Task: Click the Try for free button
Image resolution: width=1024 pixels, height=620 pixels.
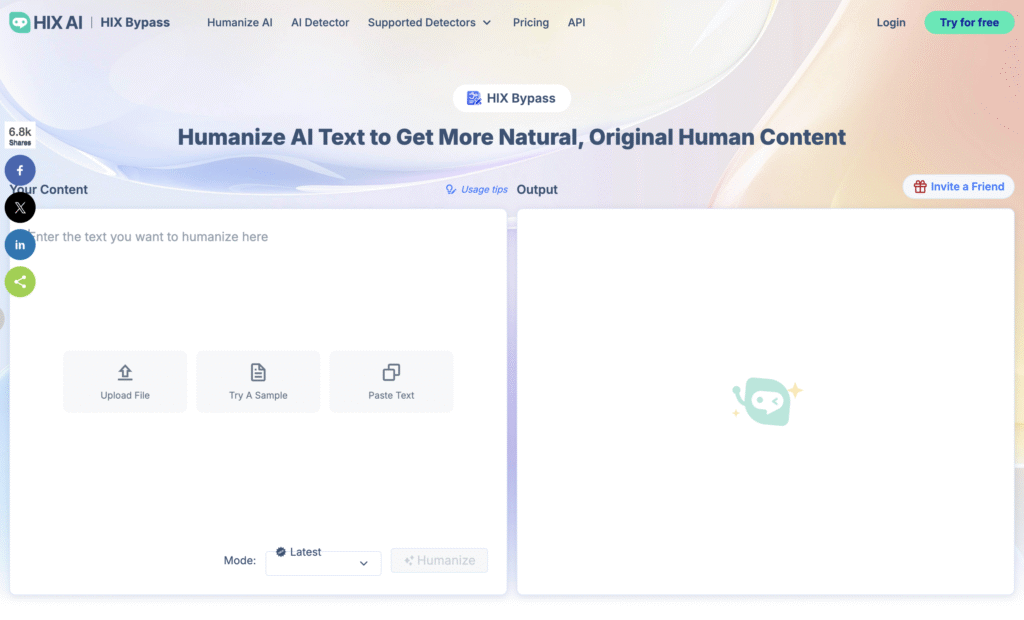Action: tap(968, 22)
